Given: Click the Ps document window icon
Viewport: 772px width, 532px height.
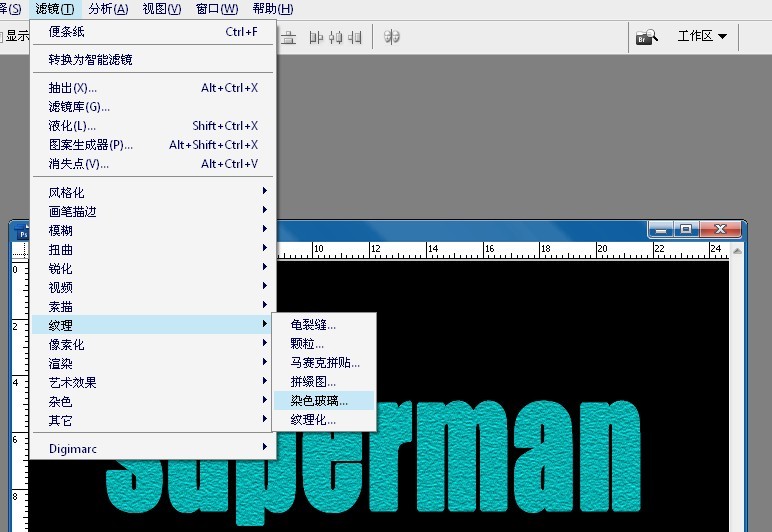Looking at the screenshot, I should tap(22, 232).
